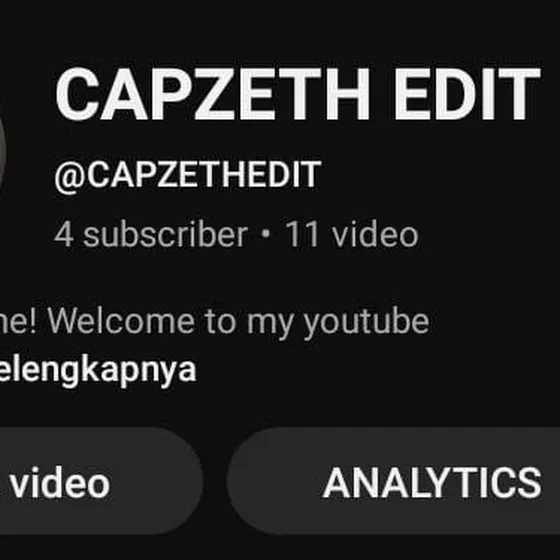Click the word youtube in the description
The height and width of the screenshot is (560, 560).
pyautogui.click(x=366, y=322)
